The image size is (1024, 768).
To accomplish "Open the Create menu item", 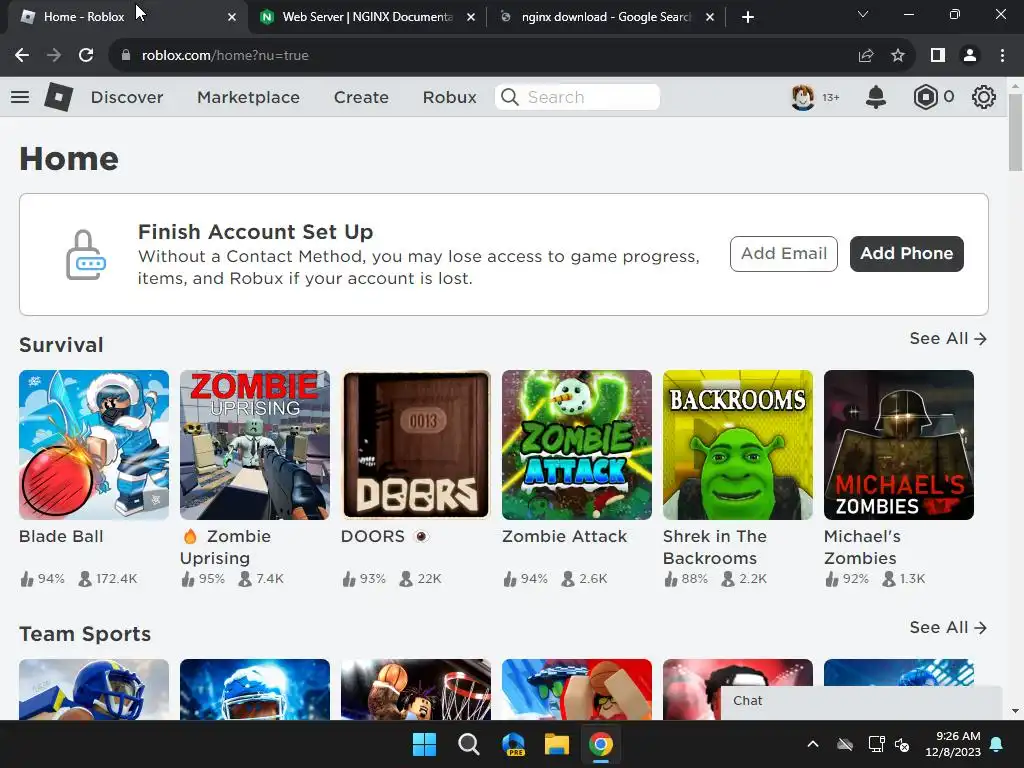I will (361, 97).
